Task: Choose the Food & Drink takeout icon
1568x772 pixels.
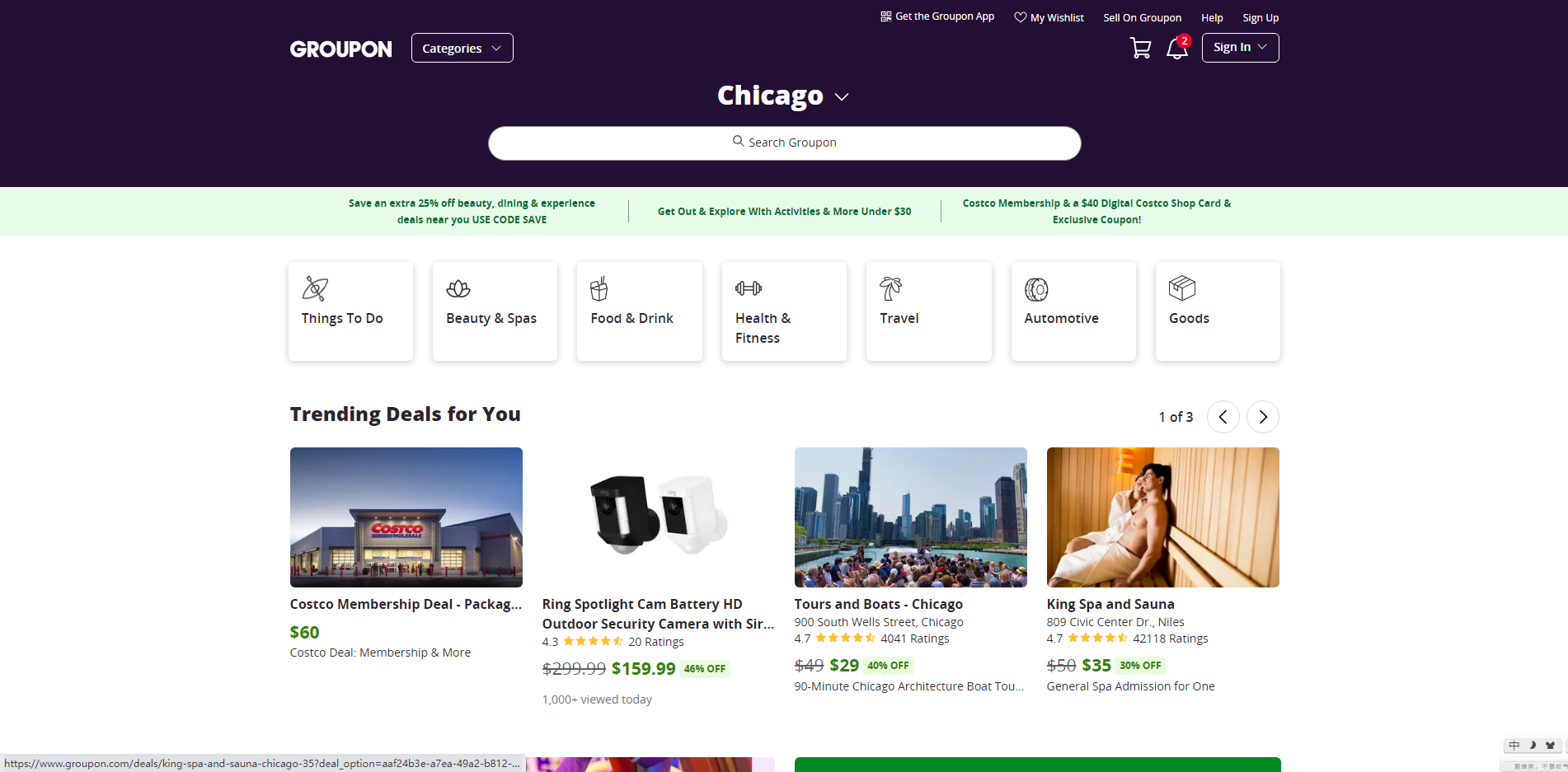Action: [599, 288]
